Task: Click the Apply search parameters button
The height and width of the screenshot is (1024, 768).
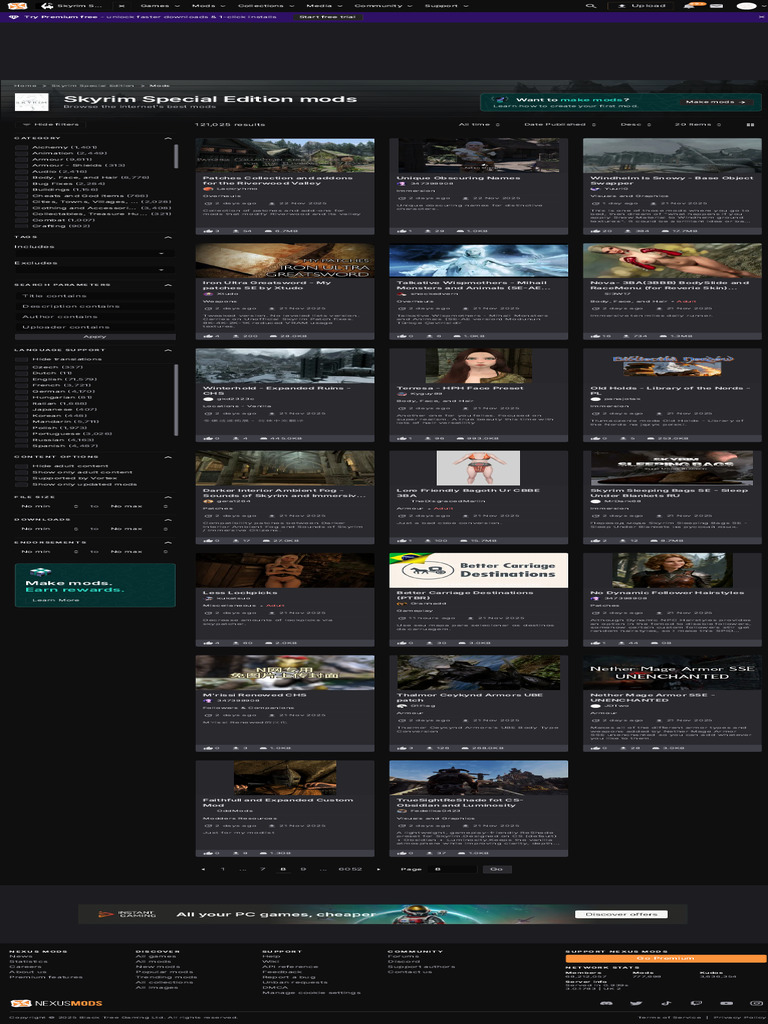Action: [95, 336]
